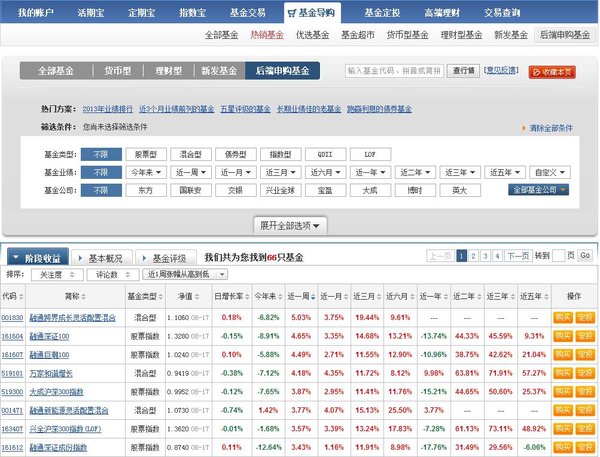The width and height of the screenshot is (600, 457).
Task: Open the 今年来 performance dropdown
Action: pyautogui.click(x=146, y=172)
